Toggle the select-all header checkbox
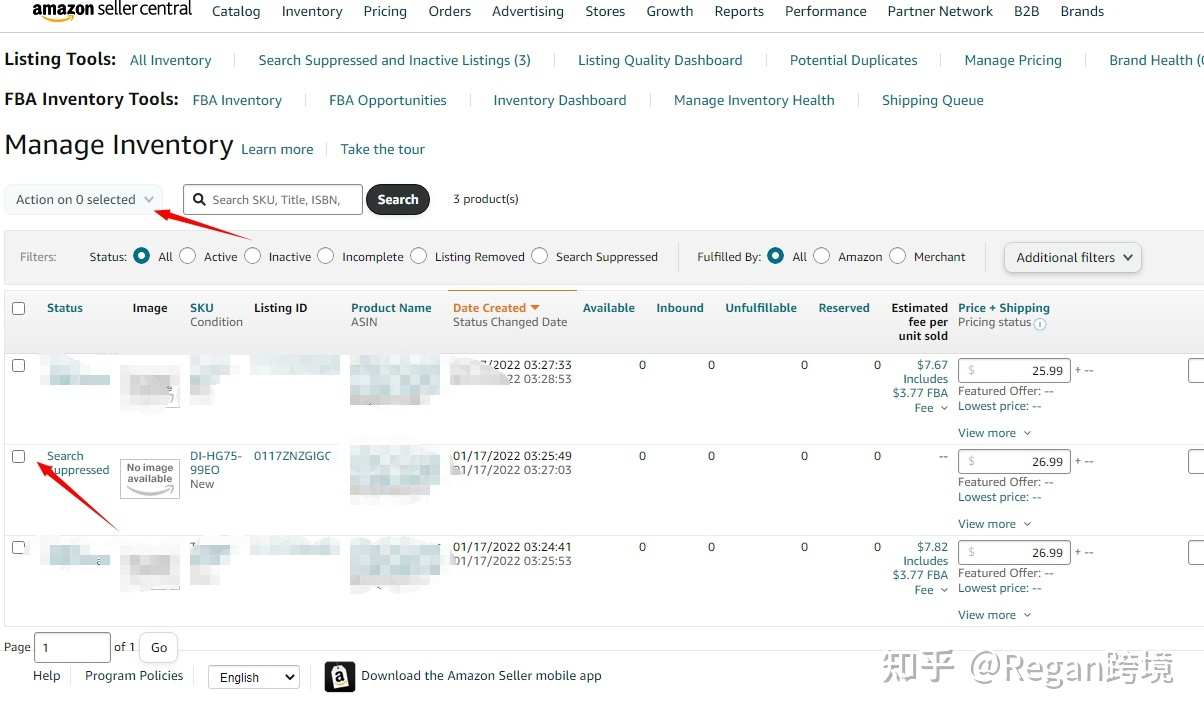 [x=18, y=308]
